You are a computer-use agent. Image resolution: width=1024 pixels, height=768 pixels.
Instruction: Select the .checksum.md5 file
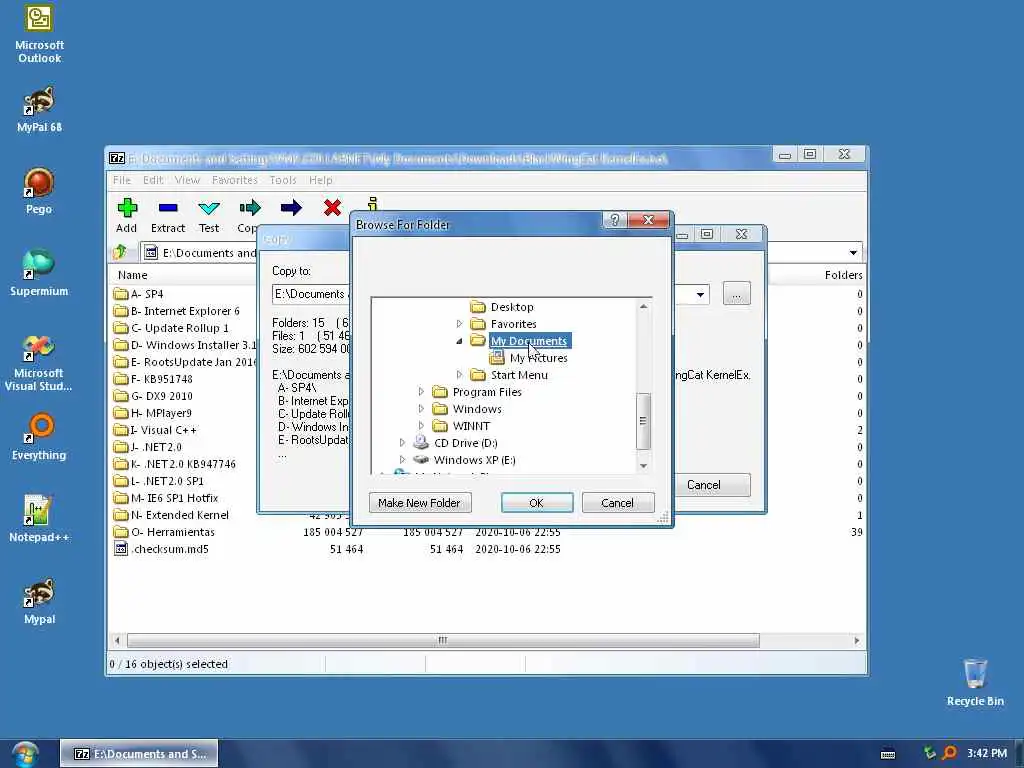pyautogui.click(x=170, y=549)
